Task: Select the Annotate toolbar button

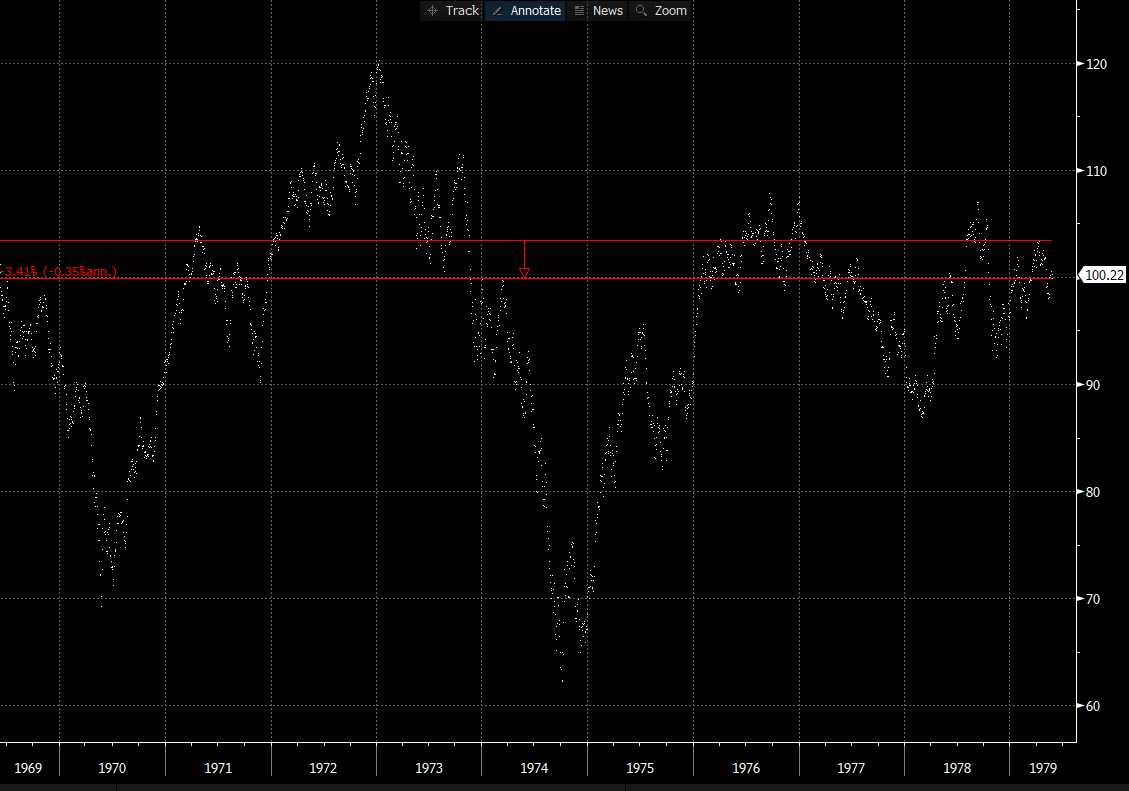Action: click(x=526, y=11)
